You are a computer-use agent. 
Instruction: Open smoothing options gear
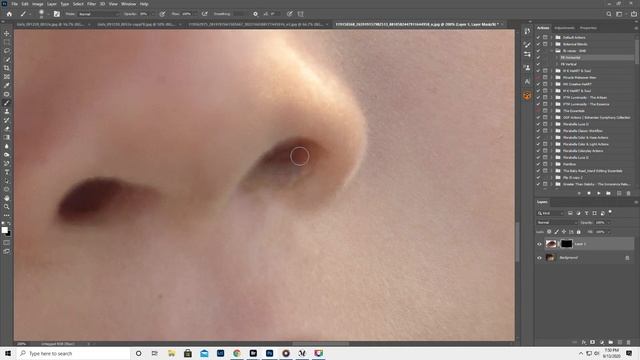(x=256, y=14)
